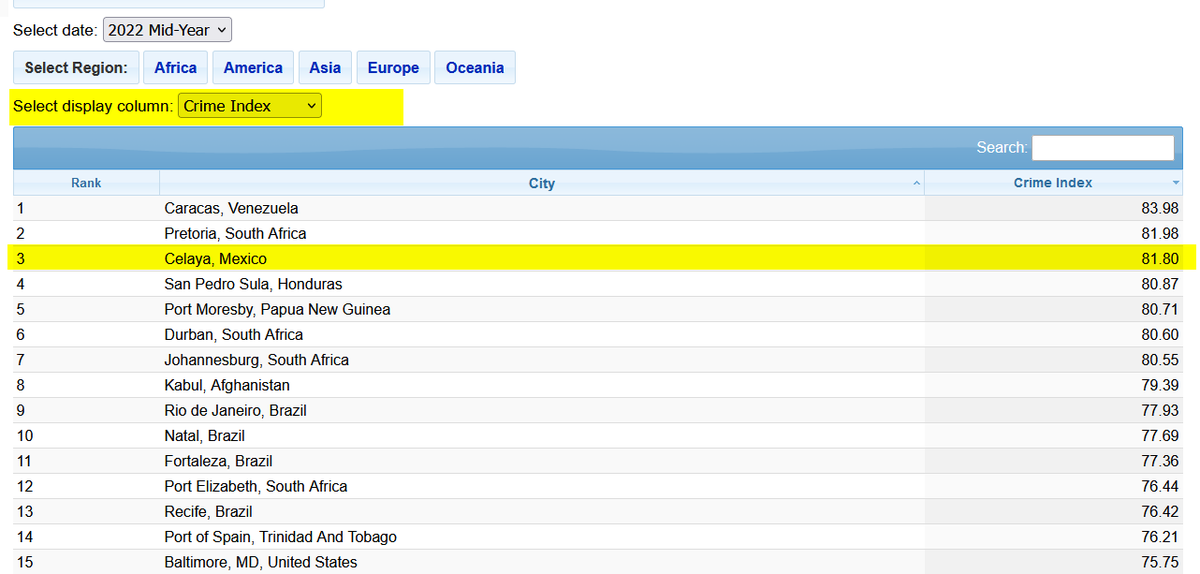The image size is (1200, 574).
Task: Click the crime index value 80.87
Action: [x=1159, y=284]
